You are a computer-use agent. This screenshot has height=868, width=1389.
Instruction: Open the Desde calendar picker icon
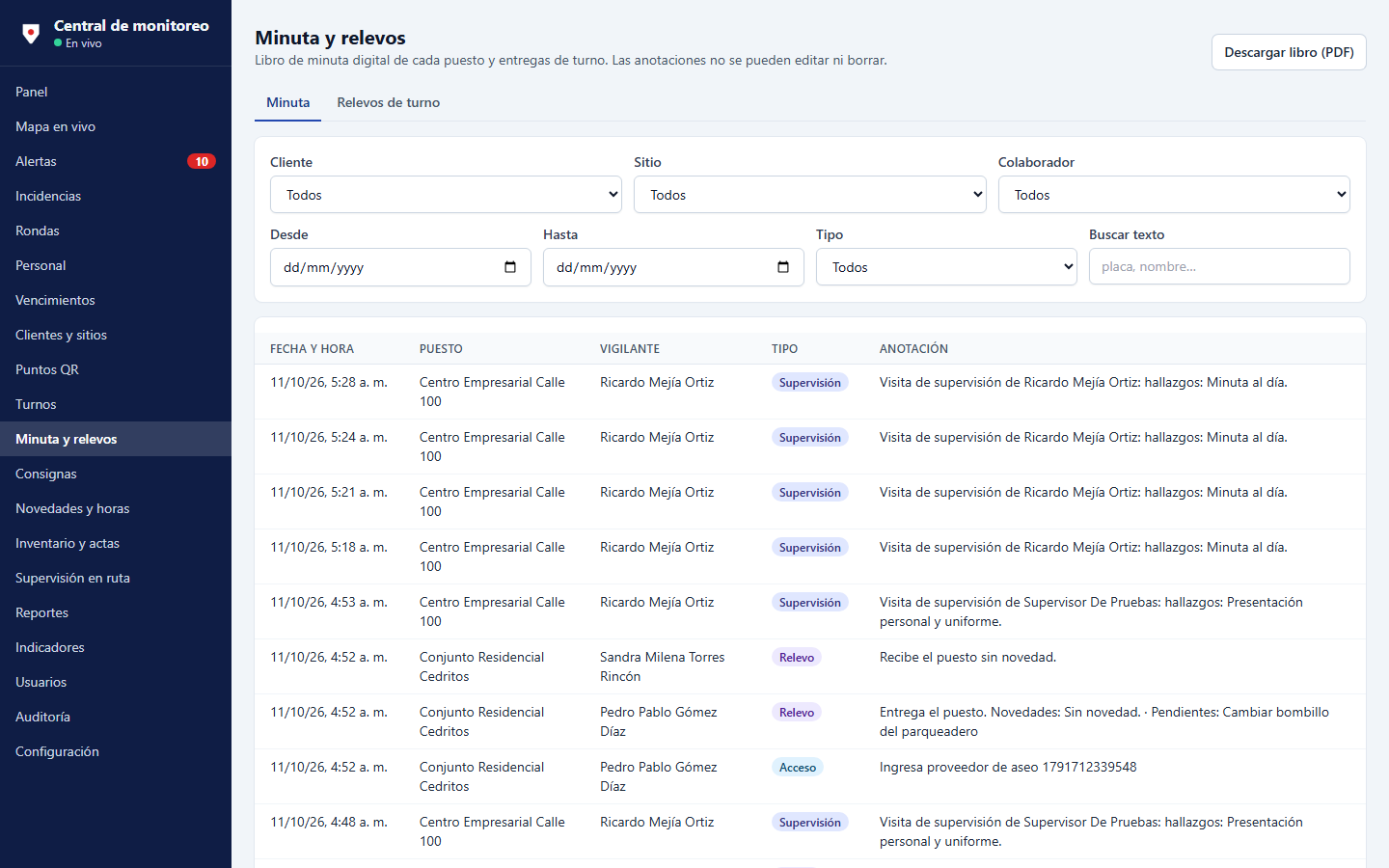pyautogui.click(x=510, y=267)
